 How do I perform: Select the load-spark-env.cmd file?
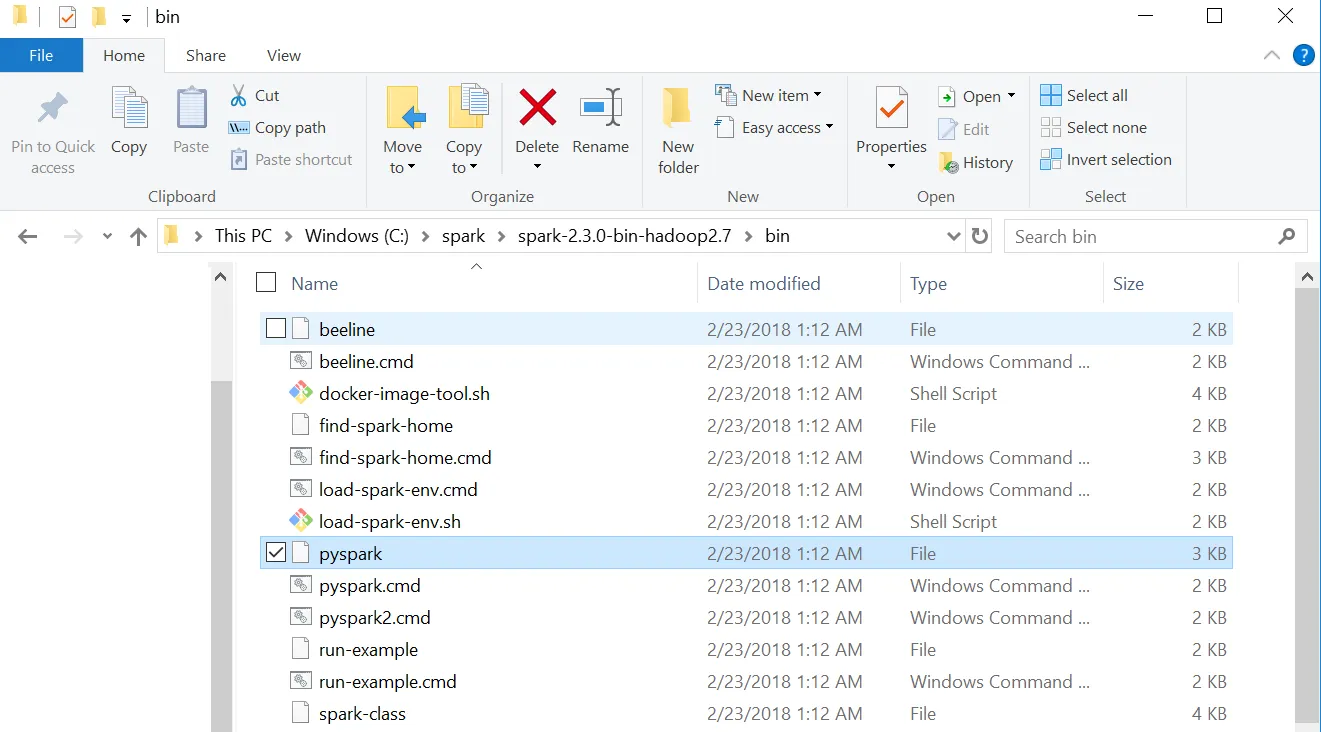746,490
